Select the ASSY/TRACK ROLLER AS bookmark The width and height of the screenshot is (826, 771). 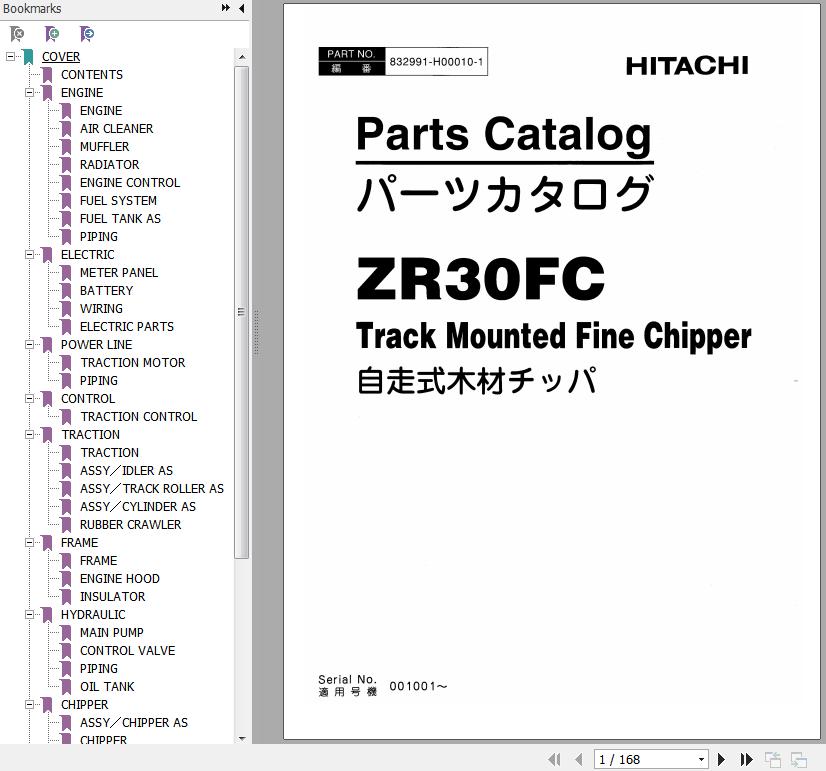point(152,489)
